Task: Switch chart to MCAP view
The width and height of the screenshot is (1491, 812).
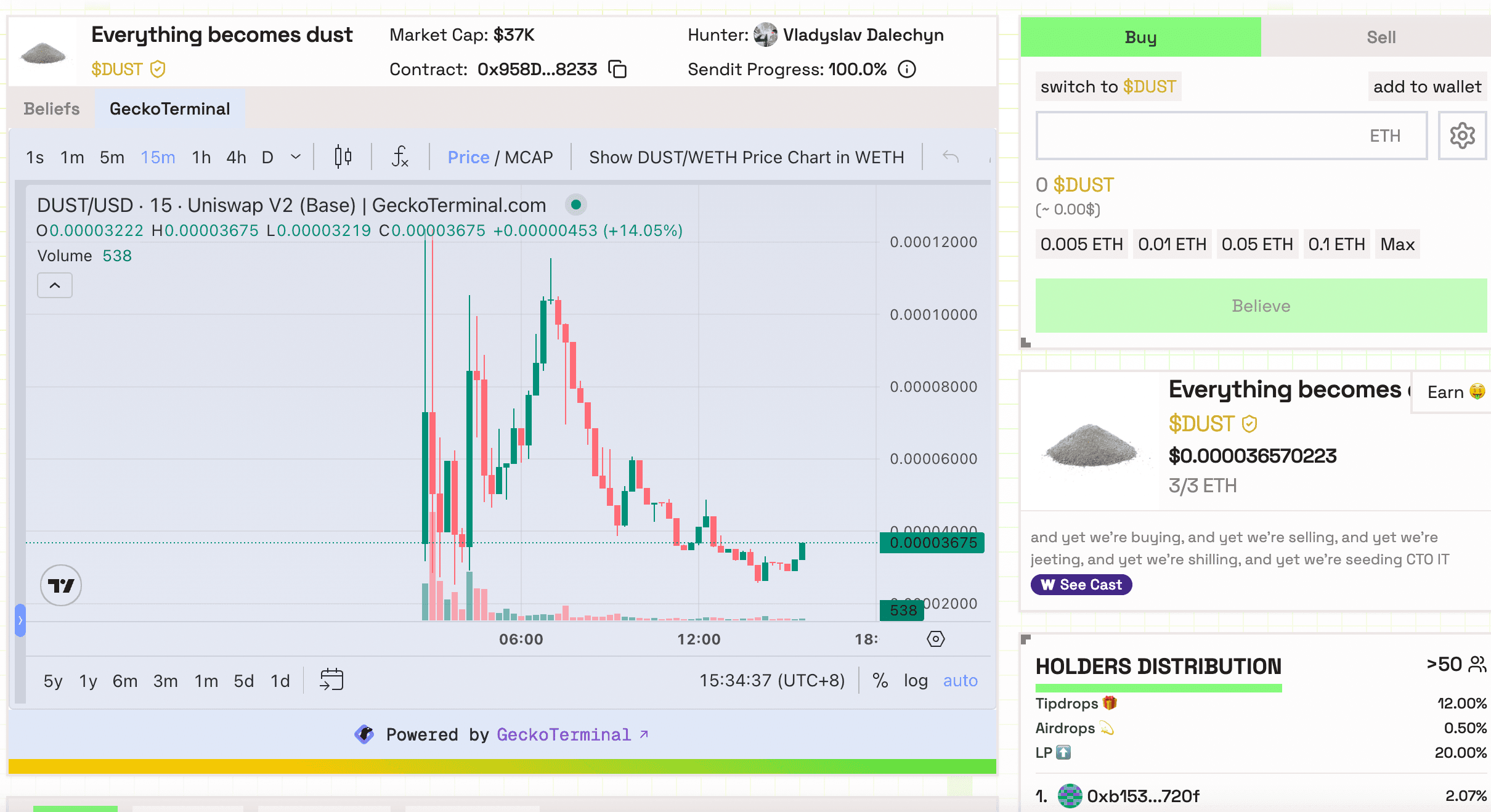Action: click(x=529, y=157)
